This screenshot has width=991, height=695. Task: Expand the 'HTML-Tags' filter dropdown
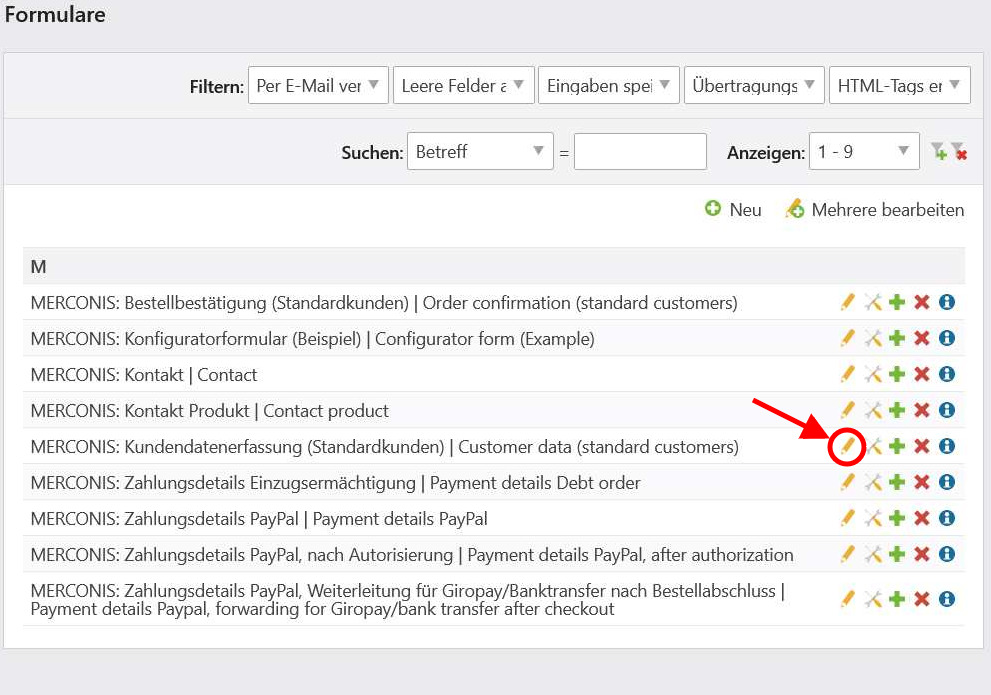900,85
